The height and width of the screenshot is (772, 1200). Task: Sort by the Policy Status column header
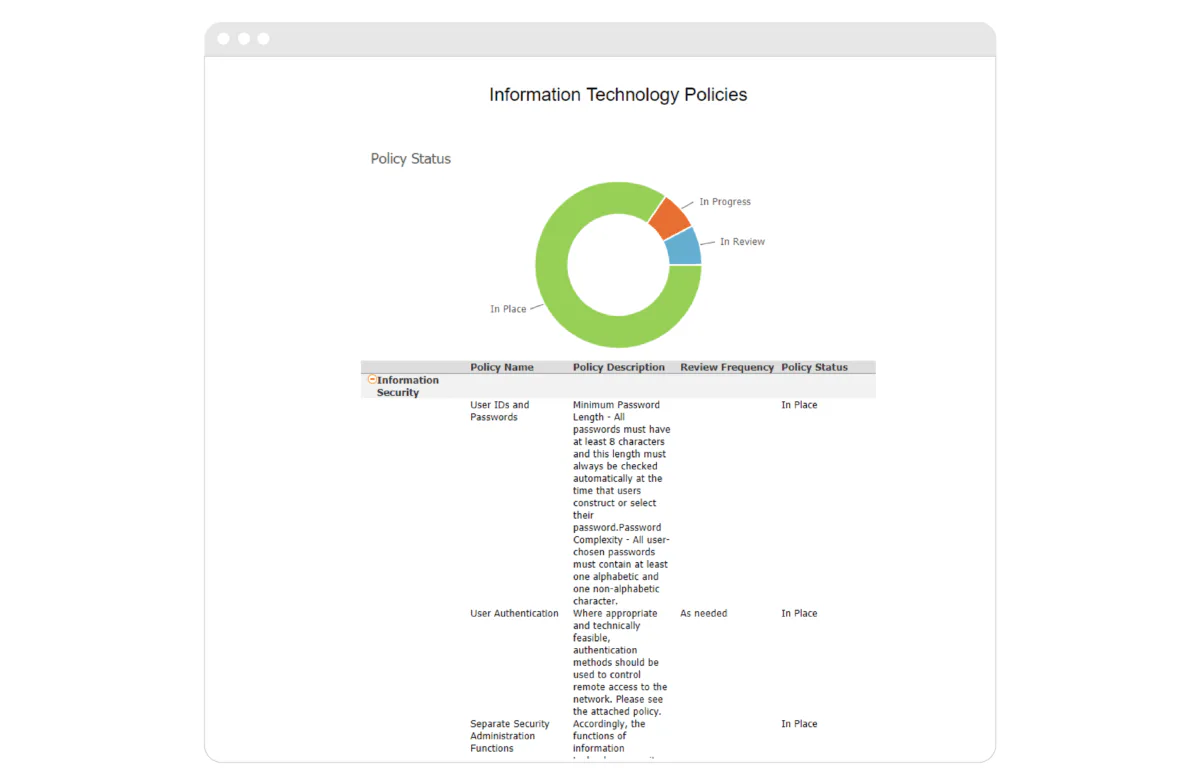(814, 367)
